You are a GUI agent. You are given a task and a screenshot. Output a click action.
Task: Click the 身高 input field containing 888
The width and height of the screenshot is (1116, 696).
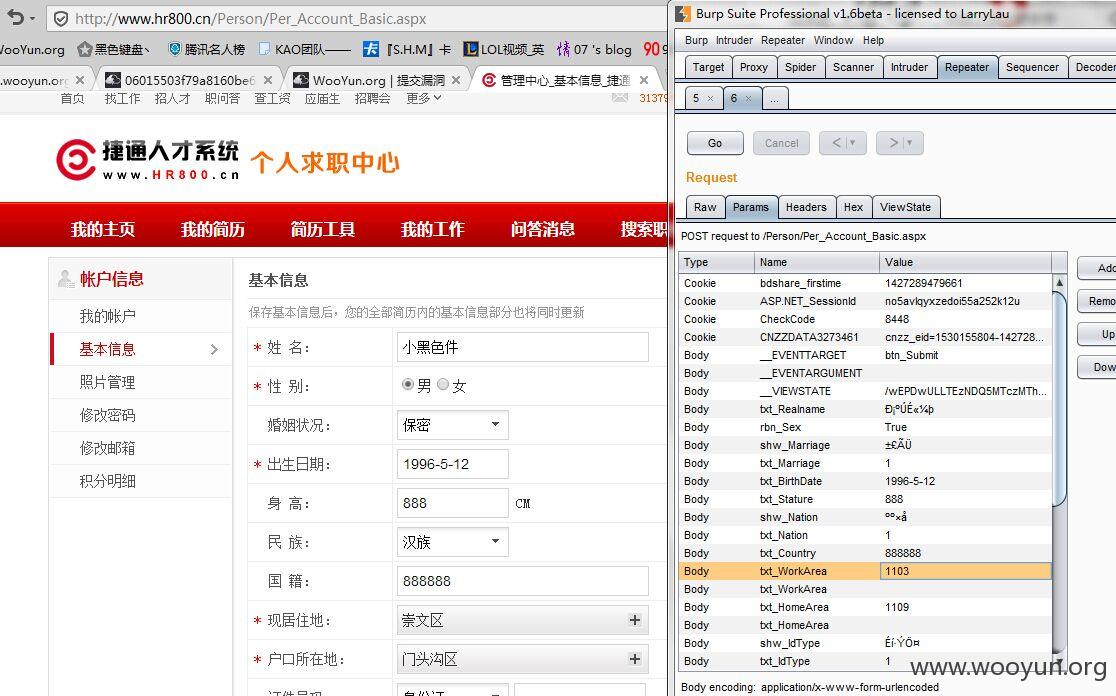pos(452,503)
